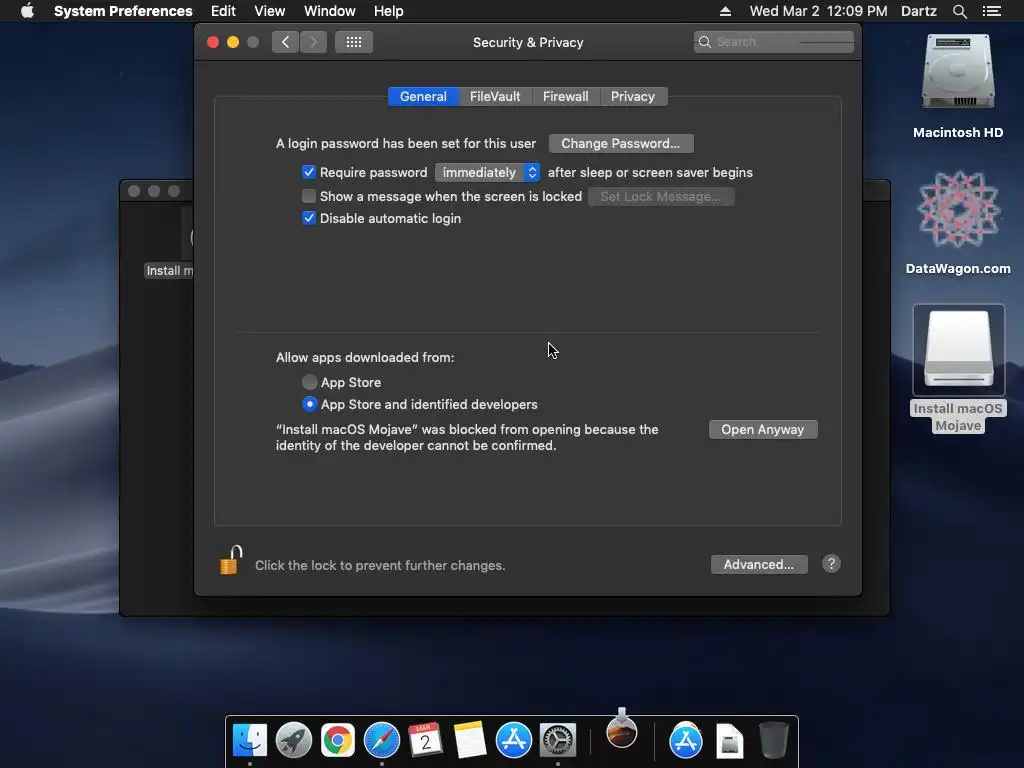Open the Apple menu
This screenshot has height=768, width=1024.
click(x=27, y=11)
